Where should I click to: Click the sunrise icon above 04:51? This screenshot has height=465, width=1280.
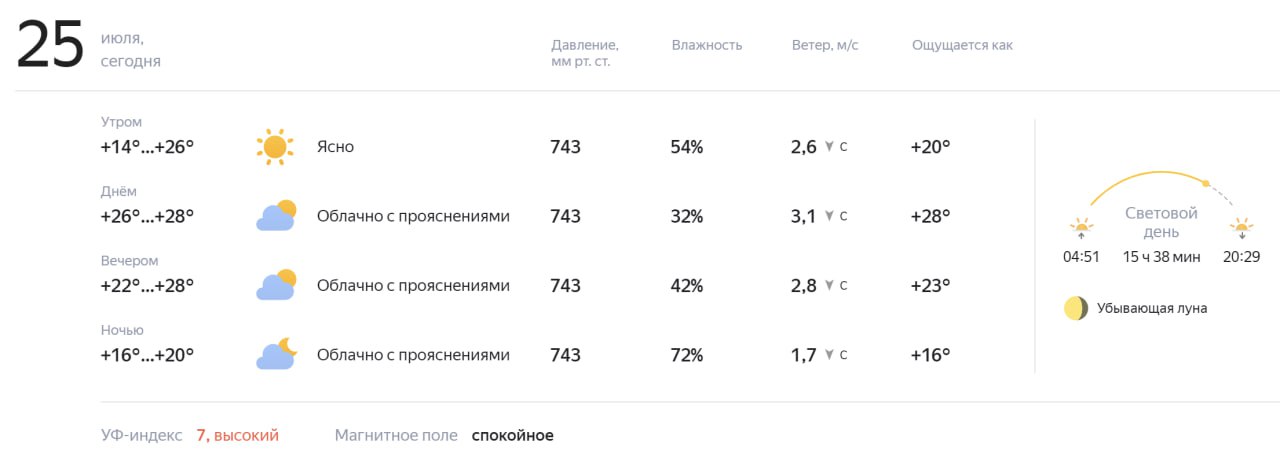coord(1081,228)
